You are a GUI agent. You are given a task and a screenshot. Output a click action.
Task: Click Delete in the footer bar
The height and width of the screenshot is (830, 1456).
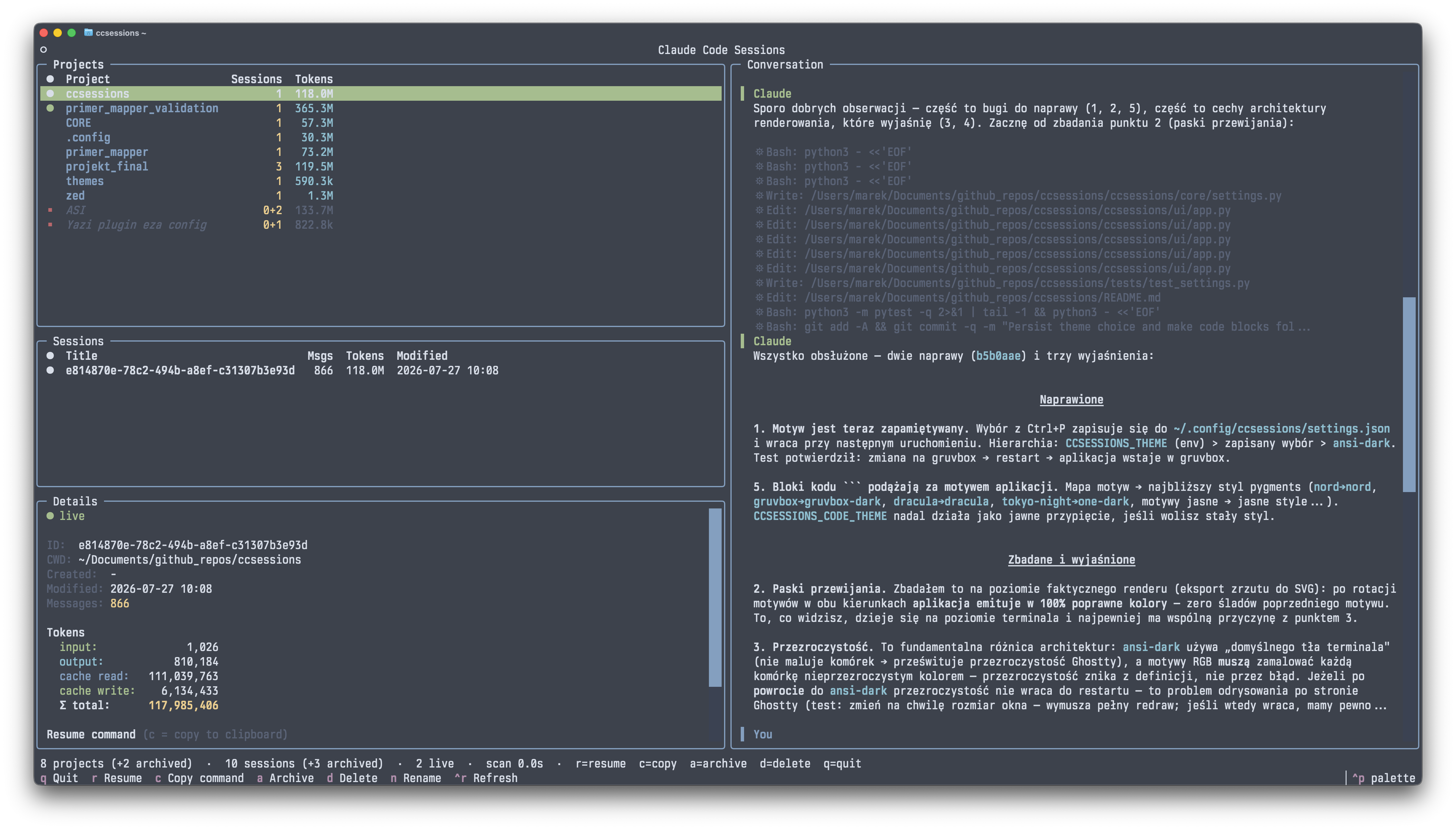tap(352, 778)
